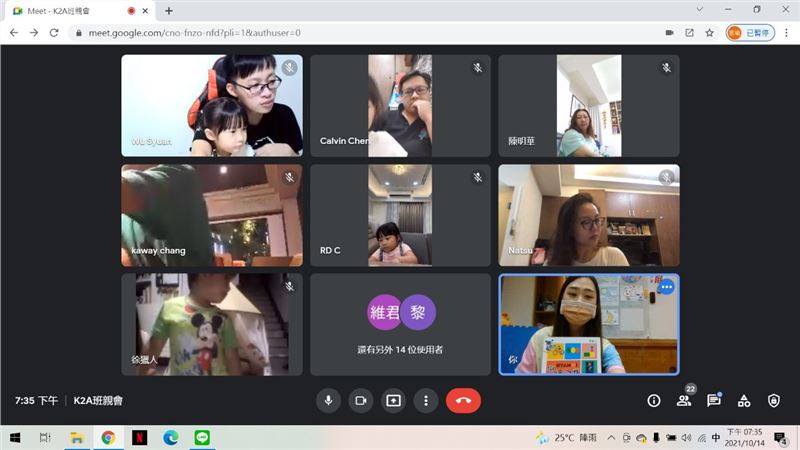Open the activities panel

click(x=744, y=400)
